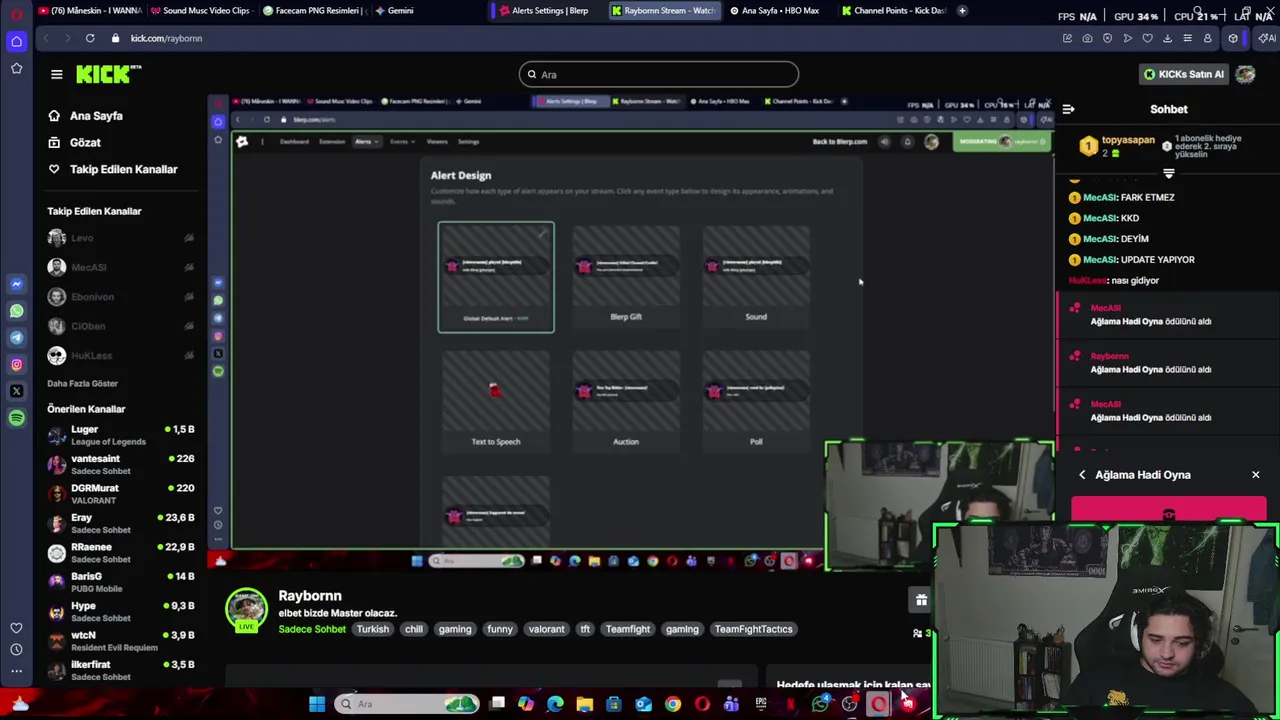Viewport: 1280px width, 720px height.
Task: Open Spotify in Opera sidebar
Action: point(16,418)
